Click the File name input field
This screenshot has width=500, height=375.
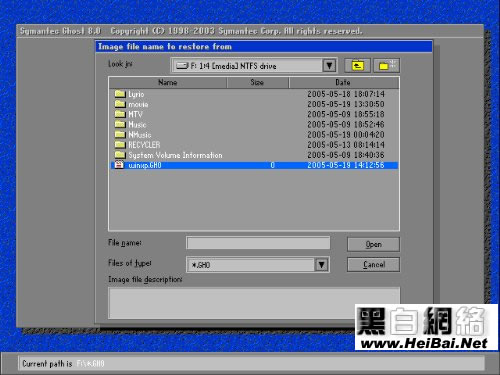coord(258,243)
